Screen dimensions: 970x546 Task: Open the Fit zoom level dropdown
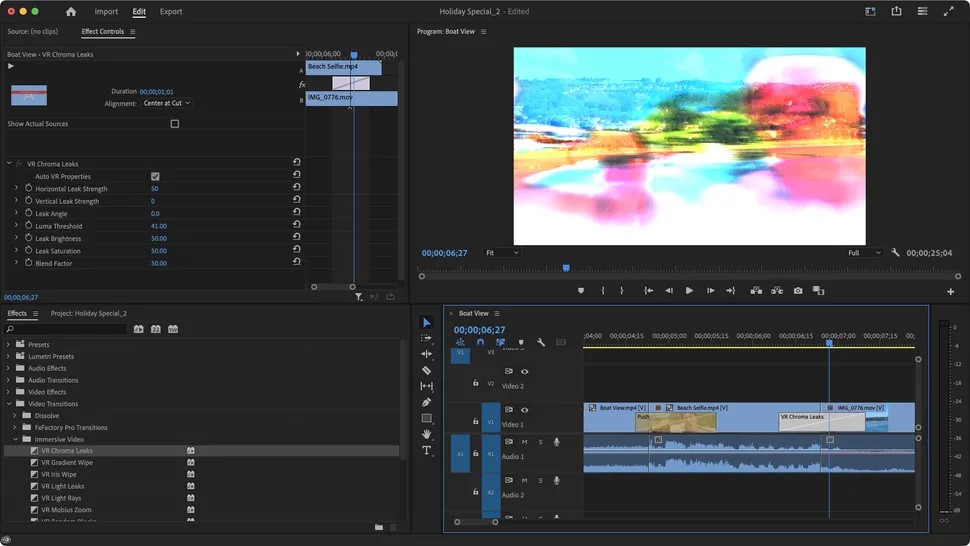click(x=502, y=253)
